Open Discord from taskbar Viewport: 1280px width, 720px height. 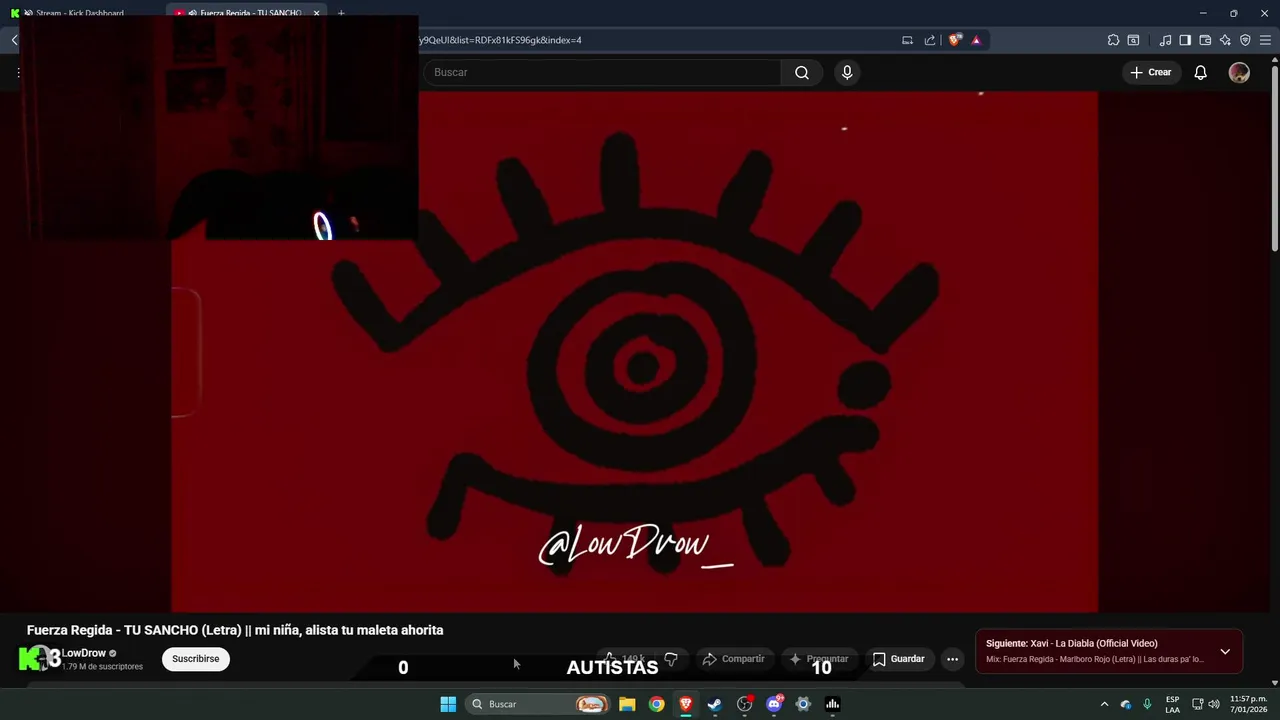(x=774, y=704)
